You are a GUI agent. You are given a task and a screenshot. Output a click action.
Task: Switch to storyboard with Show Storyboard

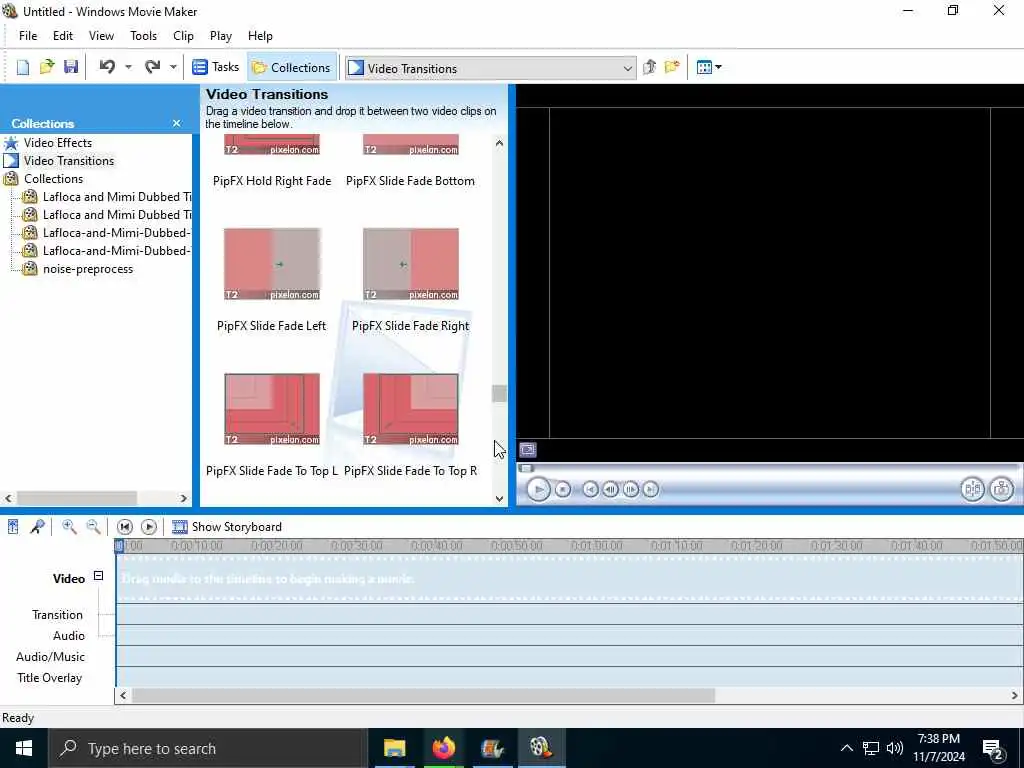click(227, 527)
